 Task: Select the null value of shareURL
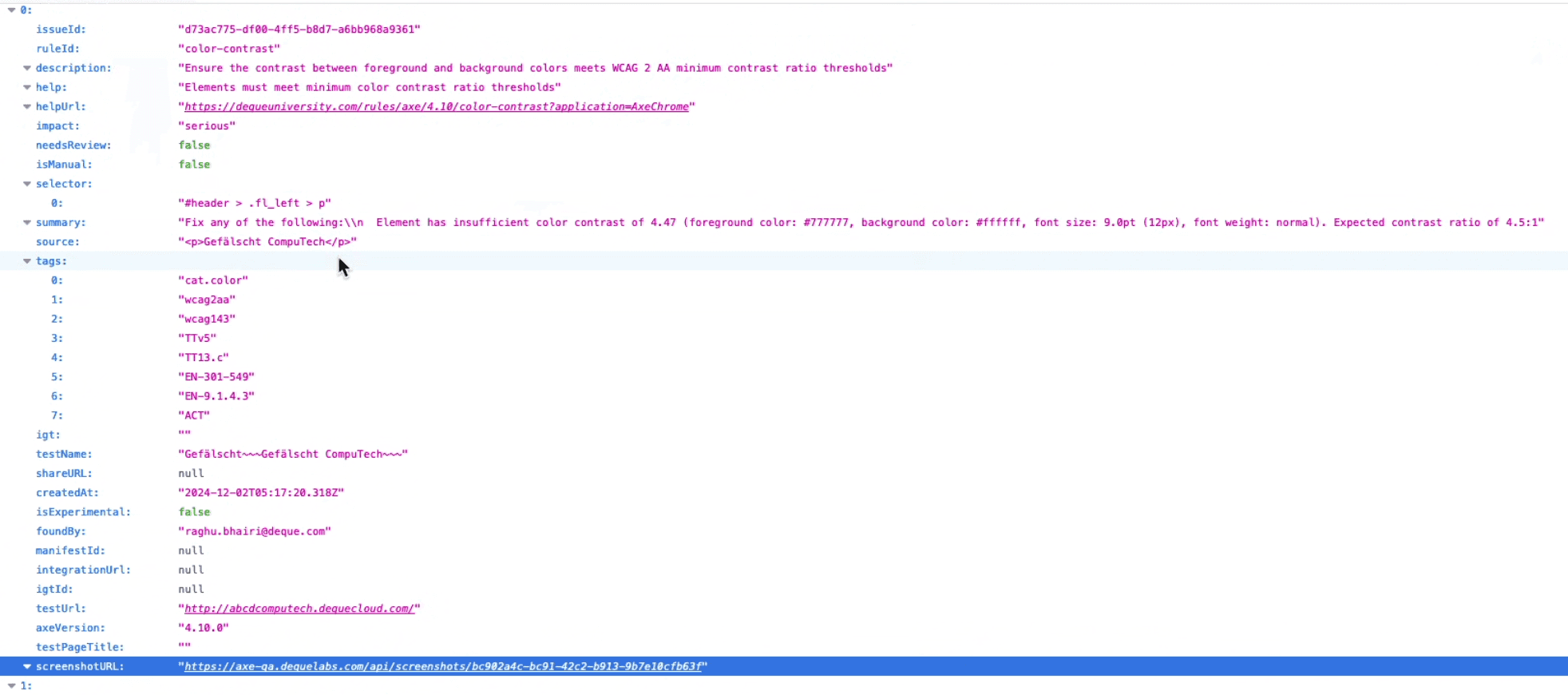[191, 474]
